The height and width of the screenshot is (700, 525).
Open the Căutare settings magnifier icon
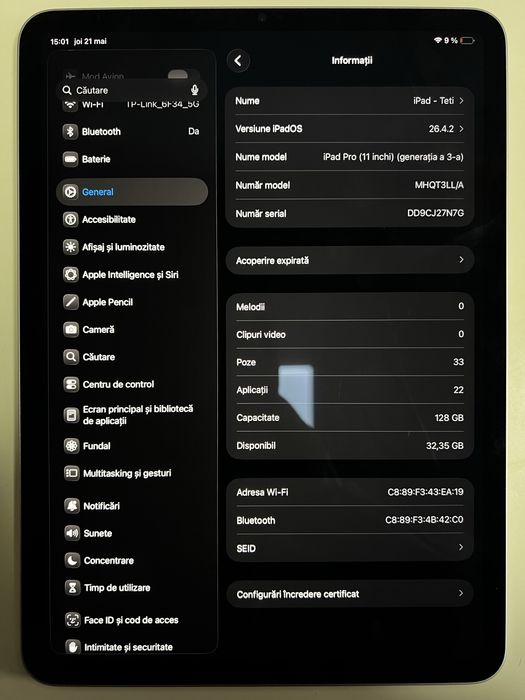click(71, 357)
